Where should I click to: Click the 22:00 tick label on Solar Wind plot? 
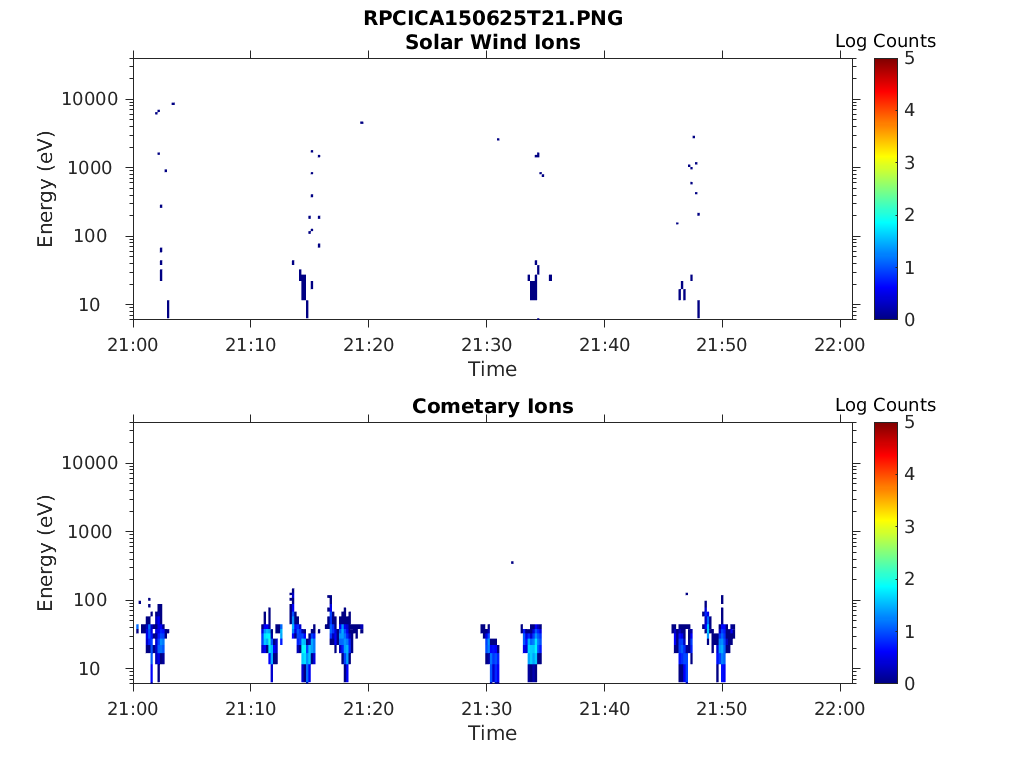click(x=840, y=344)
